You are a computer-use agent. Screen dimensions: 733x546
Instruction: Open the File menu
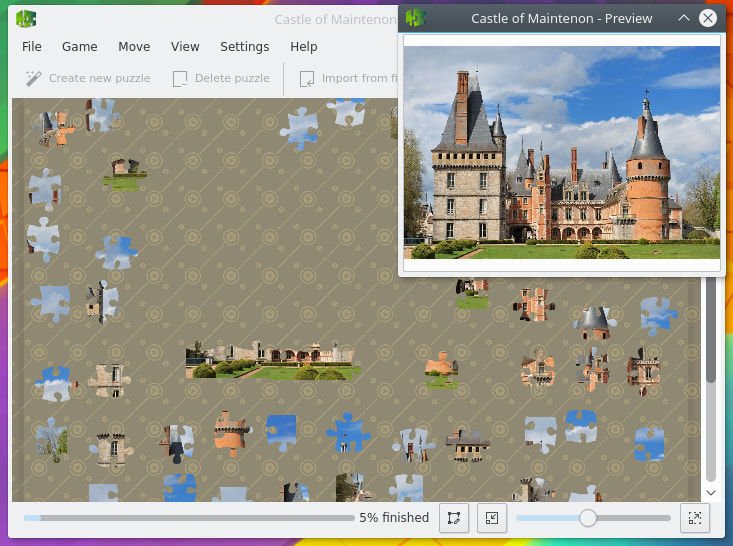pos(32,47)
